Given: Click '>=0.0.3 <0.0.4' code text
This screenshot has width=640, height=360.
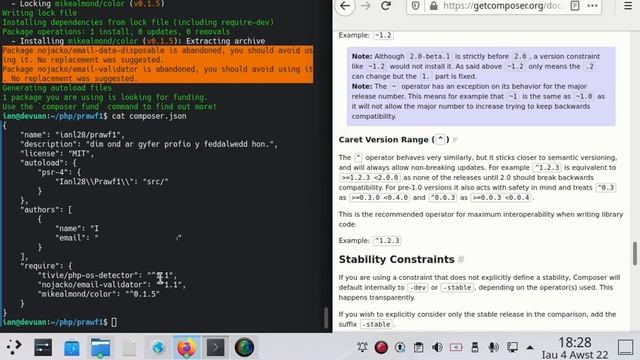Looking at the screenshot, I should (x=501, y=198).
